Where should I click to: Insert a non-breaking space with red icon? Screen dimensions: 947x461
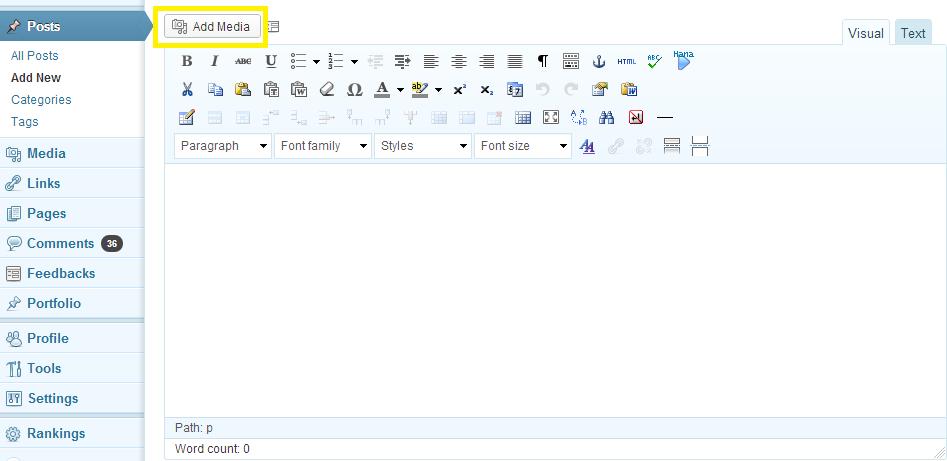pos(635,117)
